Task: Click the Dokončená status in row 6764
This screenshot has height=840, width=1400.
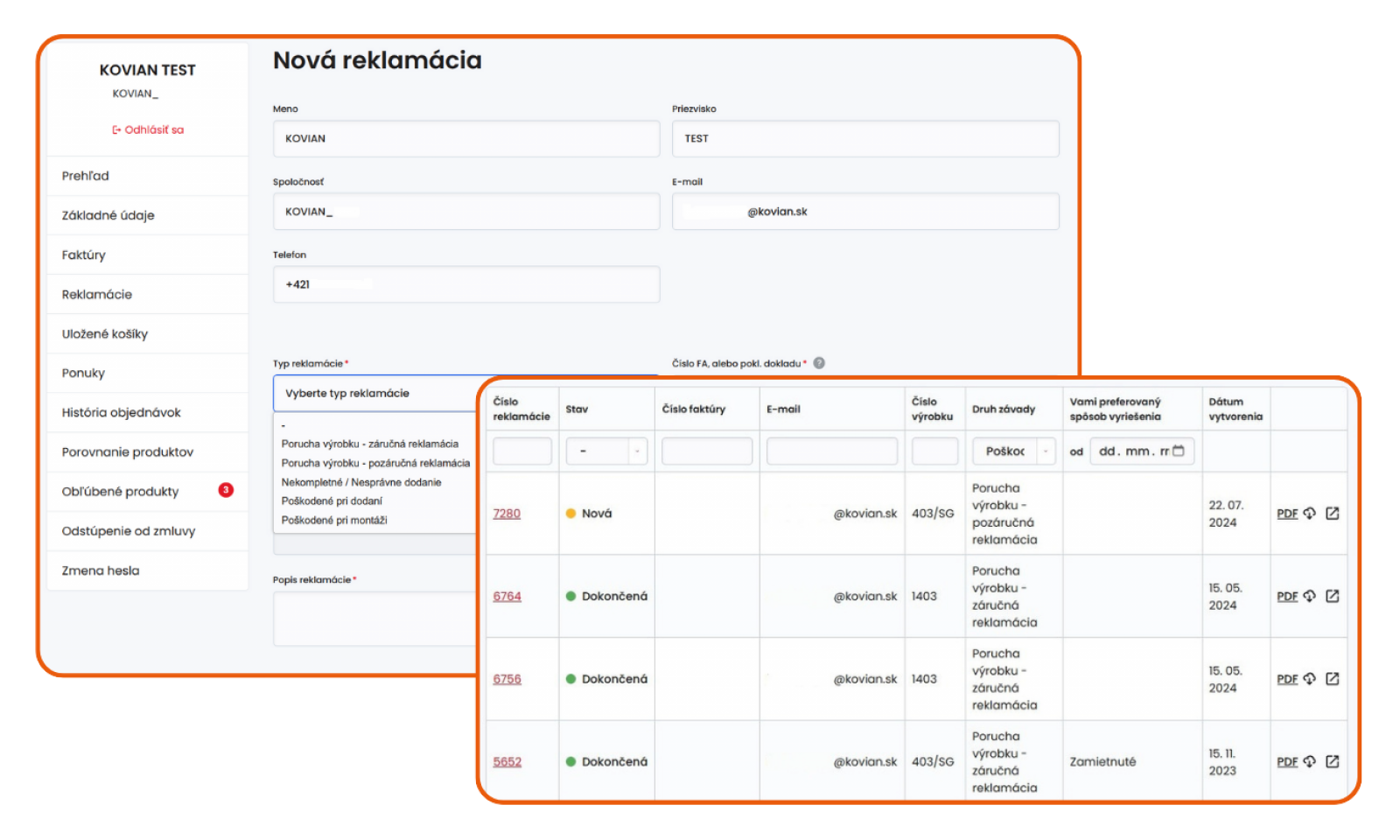Action: pos(606,597)
